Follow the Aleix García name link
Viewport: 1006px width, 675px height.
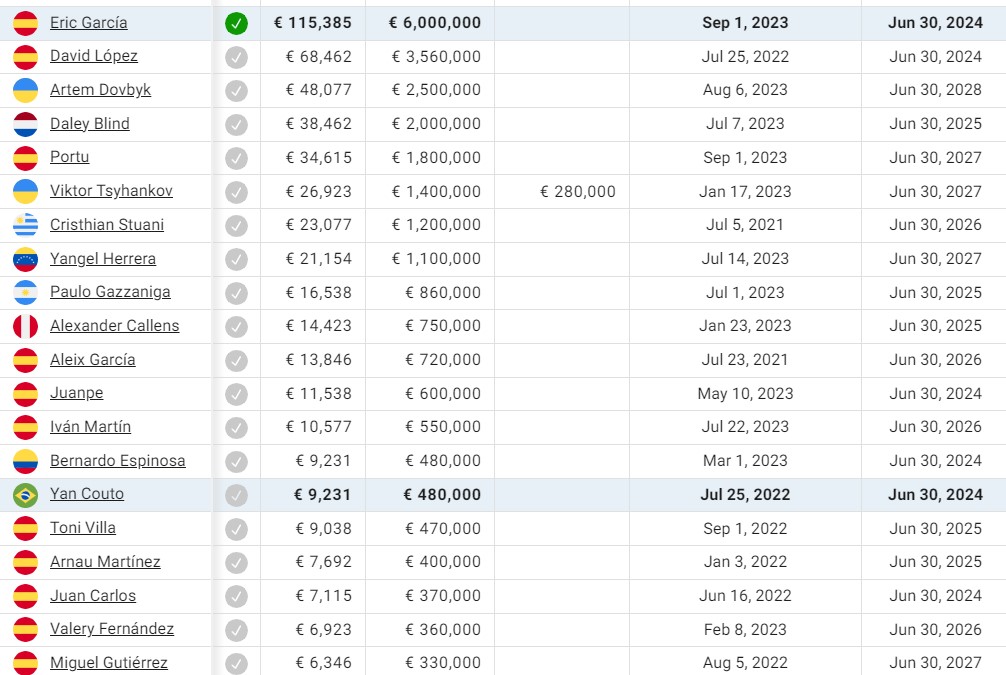tap(92, 360)
